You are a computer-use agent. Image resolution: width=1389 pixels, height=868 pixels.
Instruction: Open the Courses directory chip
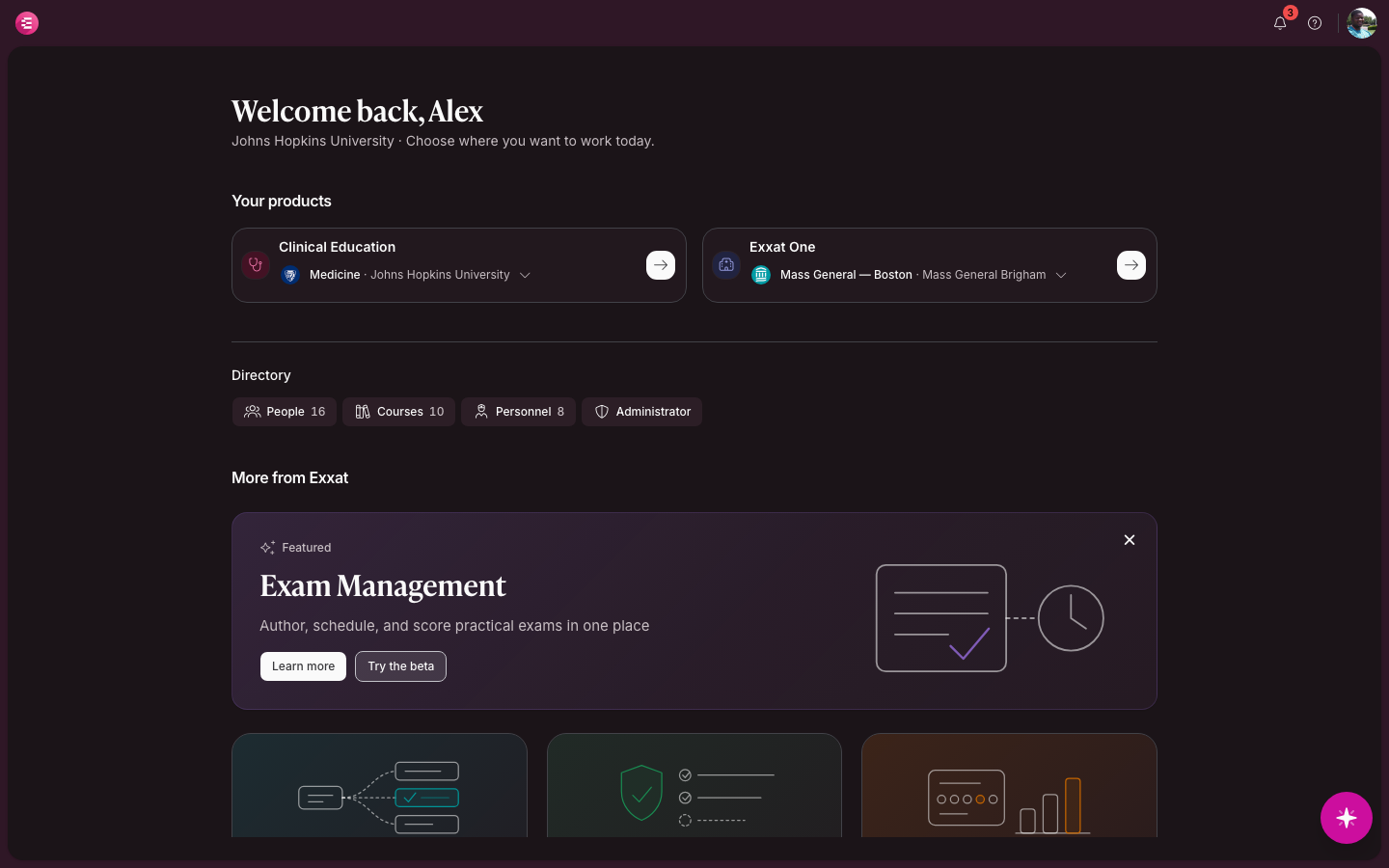point(399,412)
